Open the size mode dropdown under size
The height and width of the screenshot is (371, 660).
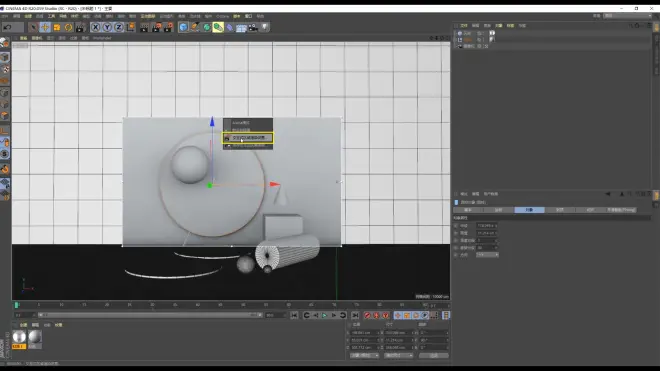399,355
